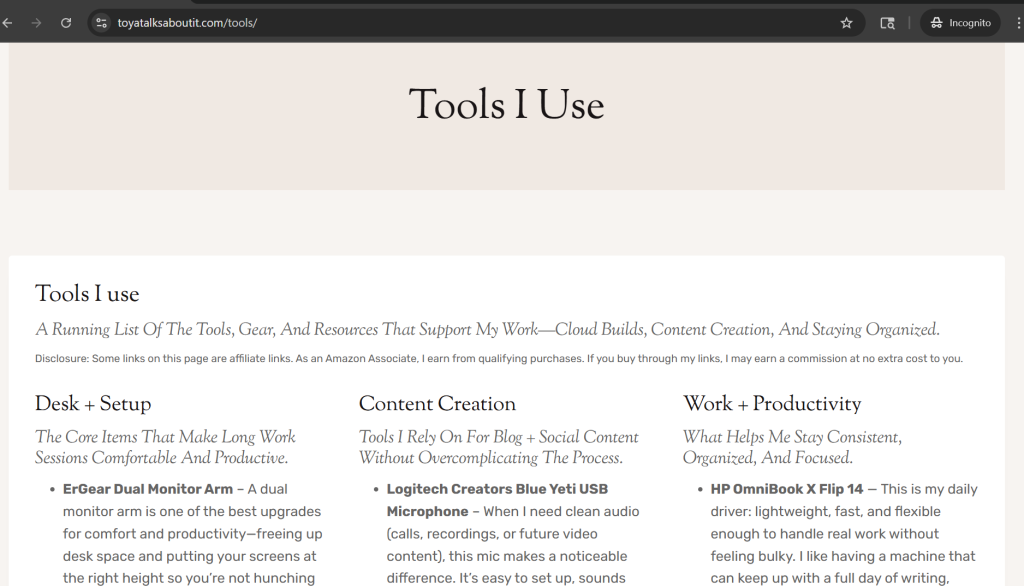Select the "Desk + Setup" heading
1024x586 pixels.
pos(93,404)
